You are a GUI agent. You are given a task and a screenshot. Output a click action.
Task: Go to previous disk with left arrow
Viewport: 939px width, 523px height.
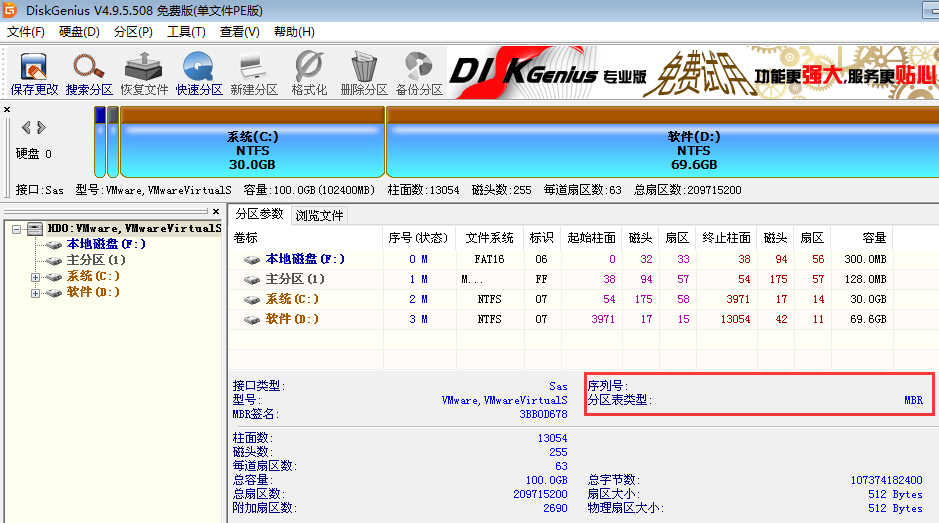point(26,127)
